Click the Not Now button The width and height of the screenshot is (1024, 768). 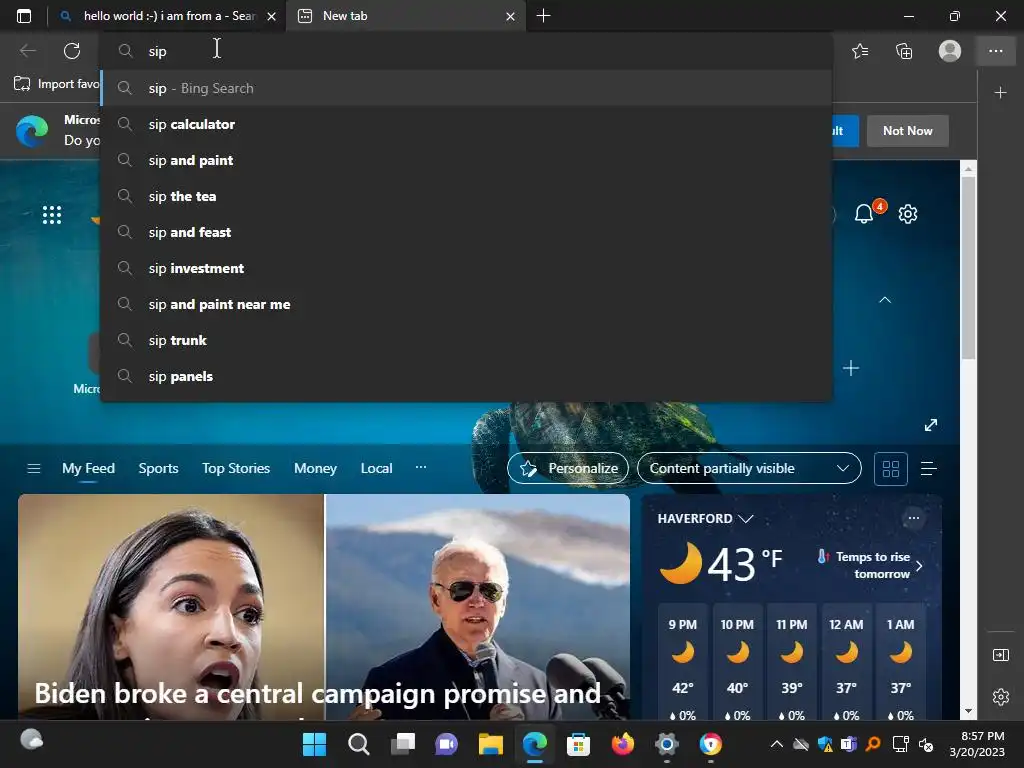908,131
